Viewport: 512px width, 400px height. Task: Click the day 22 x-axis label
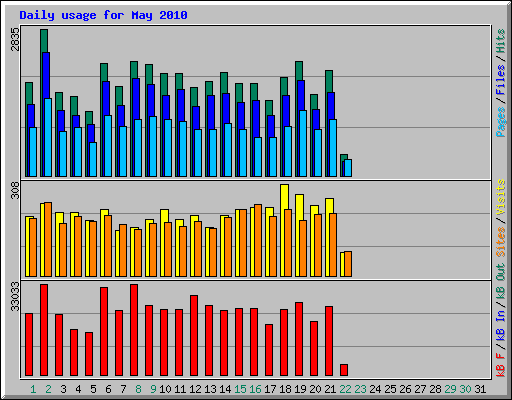coord(345,389)
